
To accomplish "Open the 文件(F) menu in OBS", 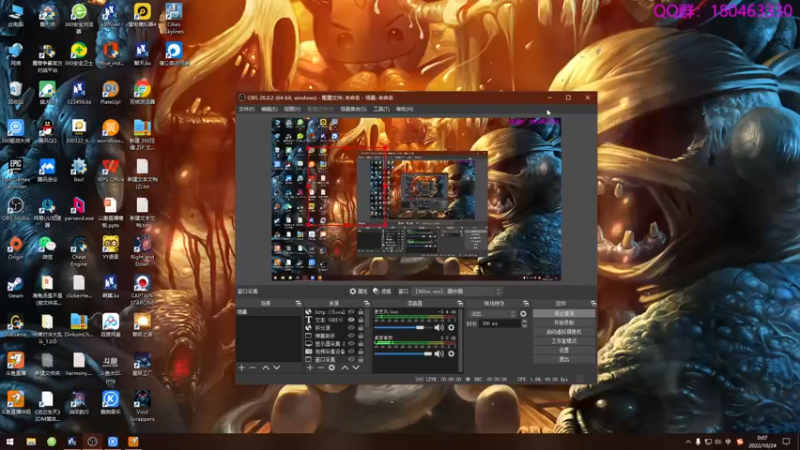I will (246, 109).
